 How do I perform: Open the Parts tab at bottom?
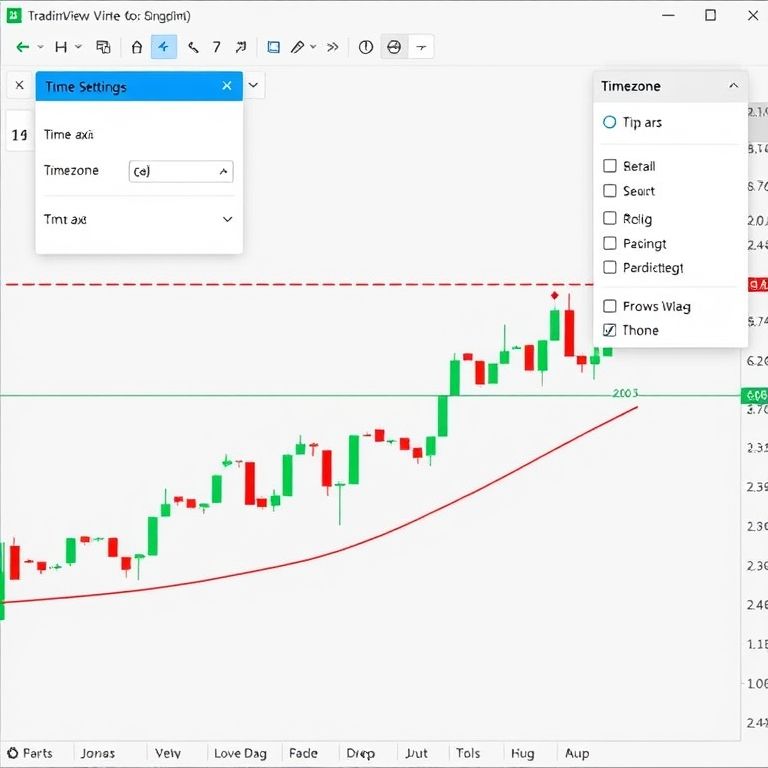(x=30, y=753)
